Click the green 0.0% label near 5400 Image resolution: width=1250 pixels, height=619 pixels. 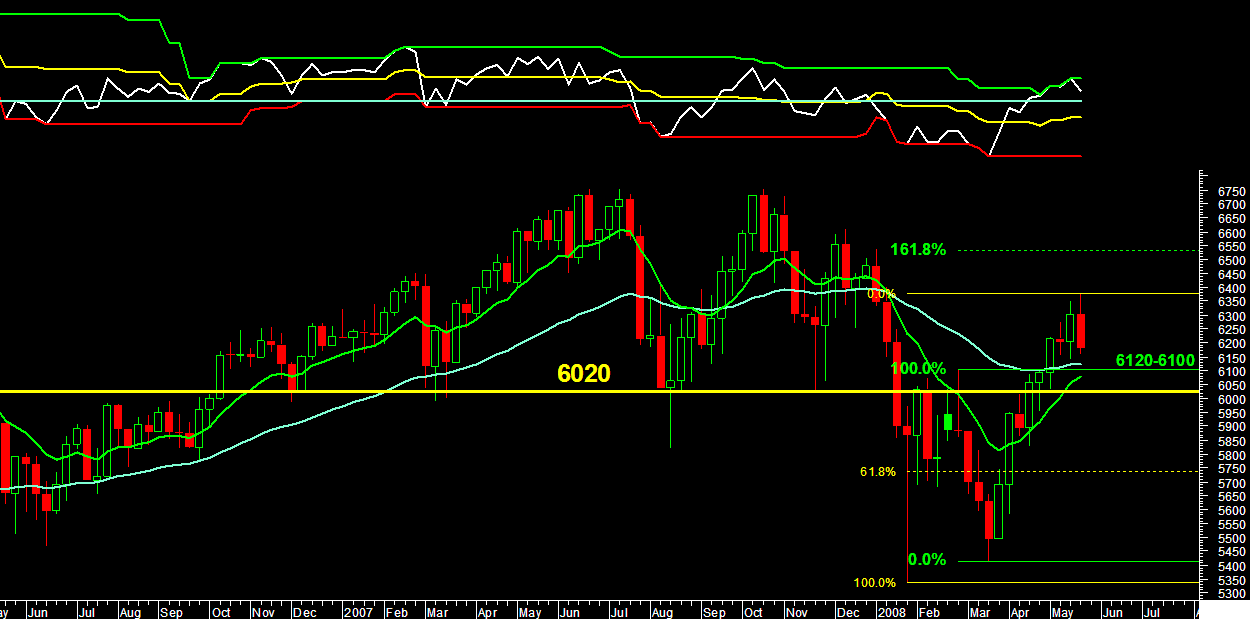(926, 560)
